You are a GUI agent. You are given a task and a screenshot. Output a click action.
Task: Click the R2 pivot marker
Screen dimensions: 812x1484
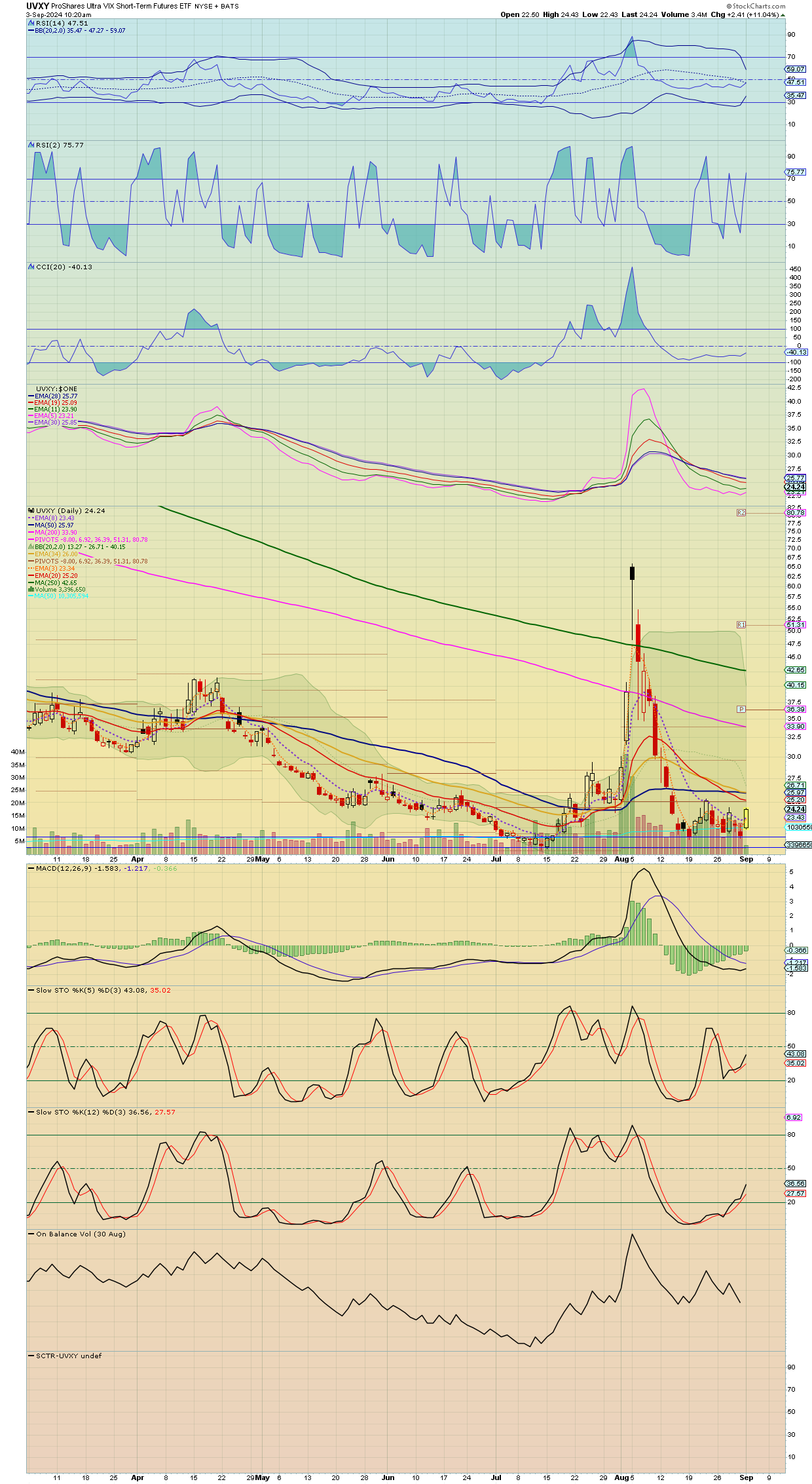click(x=741, y=512)
